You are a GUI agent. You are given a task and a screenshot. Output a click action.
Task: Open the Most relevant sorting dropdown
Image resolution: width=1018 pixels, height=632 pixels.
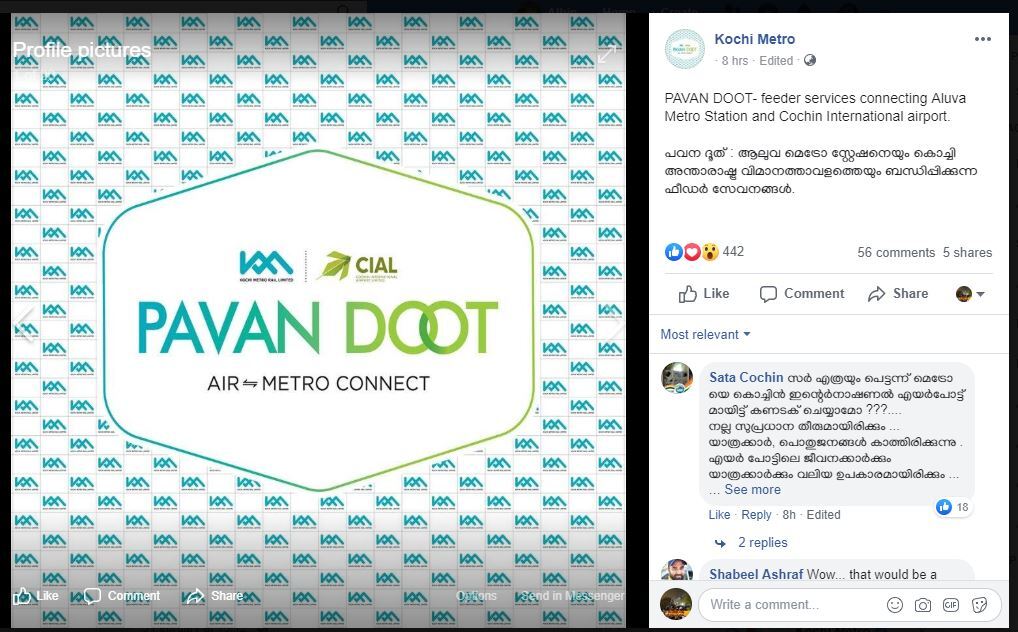coord(705,335)
